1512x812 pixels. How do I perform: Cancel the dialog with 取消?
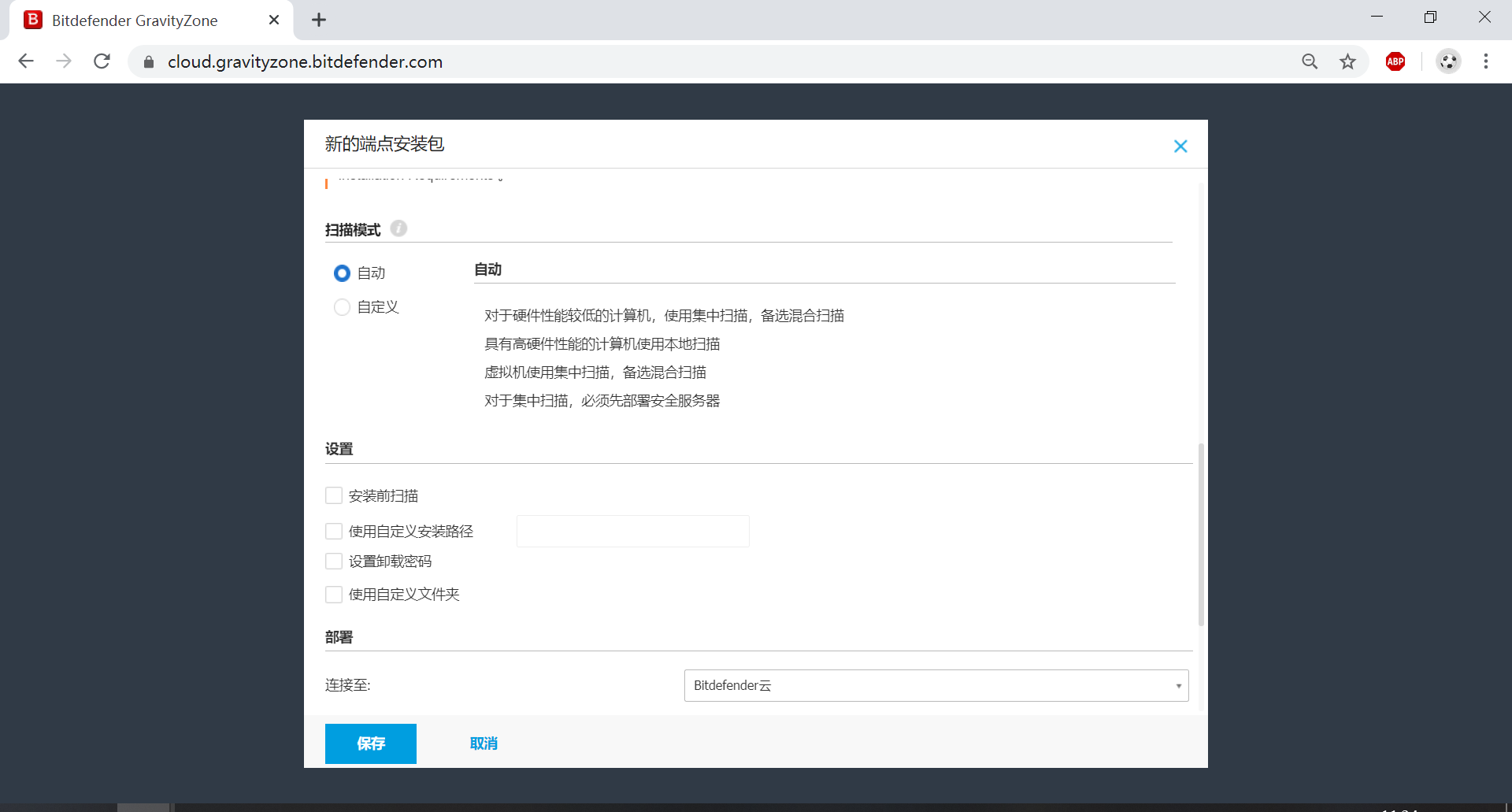[484, 743]
